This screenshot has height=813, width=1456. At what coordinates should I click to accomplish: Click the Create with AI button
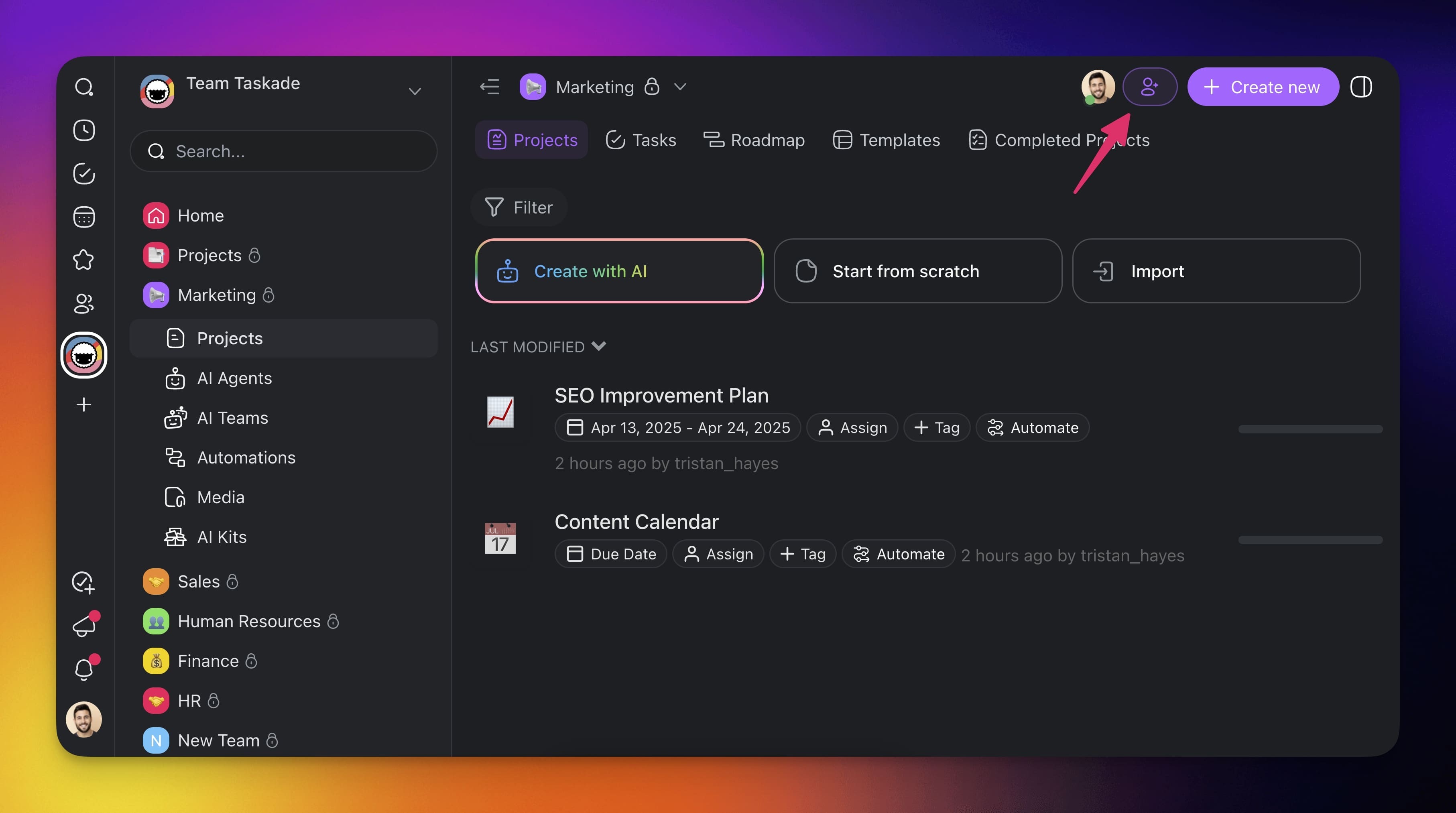[x=619, y=271]
